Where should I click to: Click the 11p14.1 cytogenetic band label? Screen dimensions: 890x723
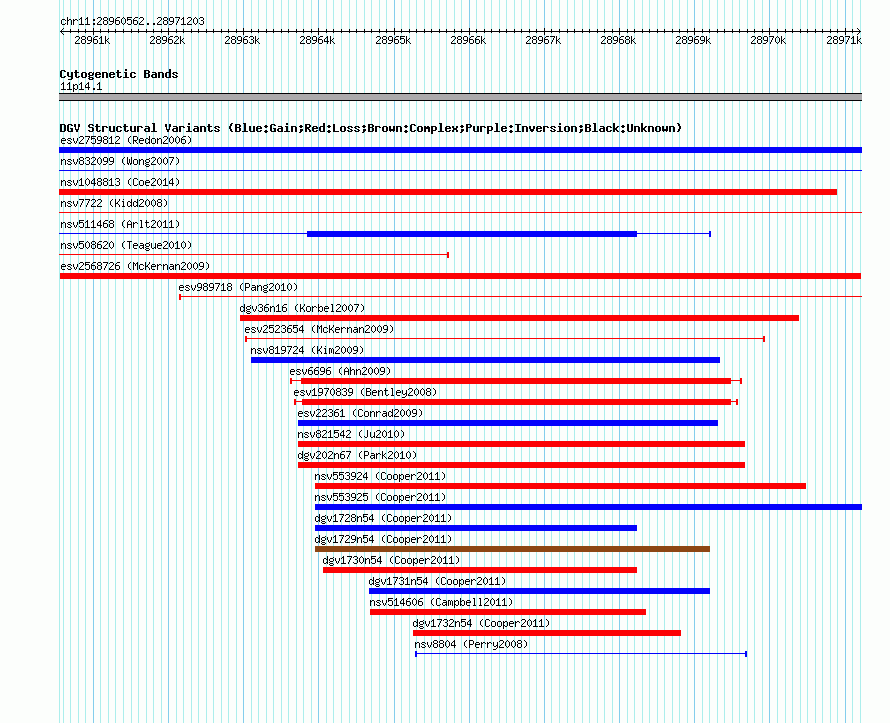(81, 86)
